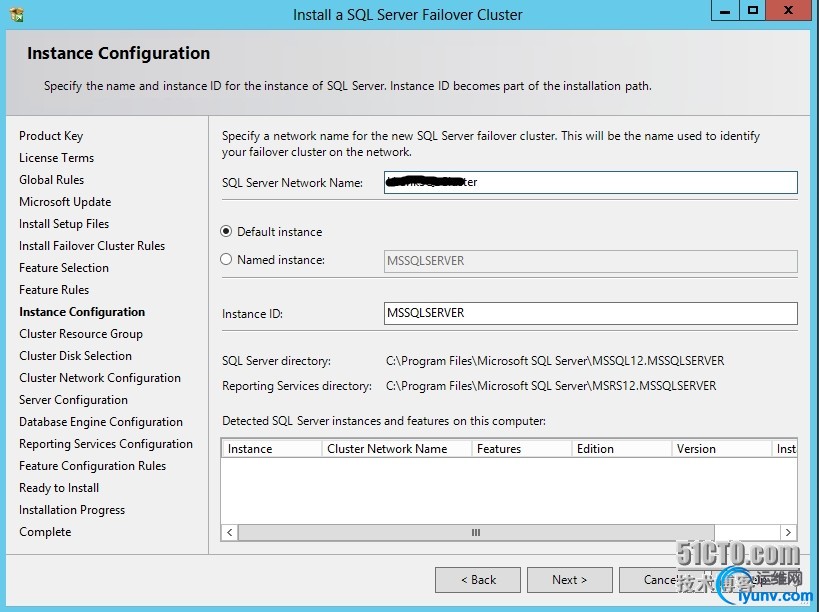Select Cluster Network Configuration step

point(100,378)
